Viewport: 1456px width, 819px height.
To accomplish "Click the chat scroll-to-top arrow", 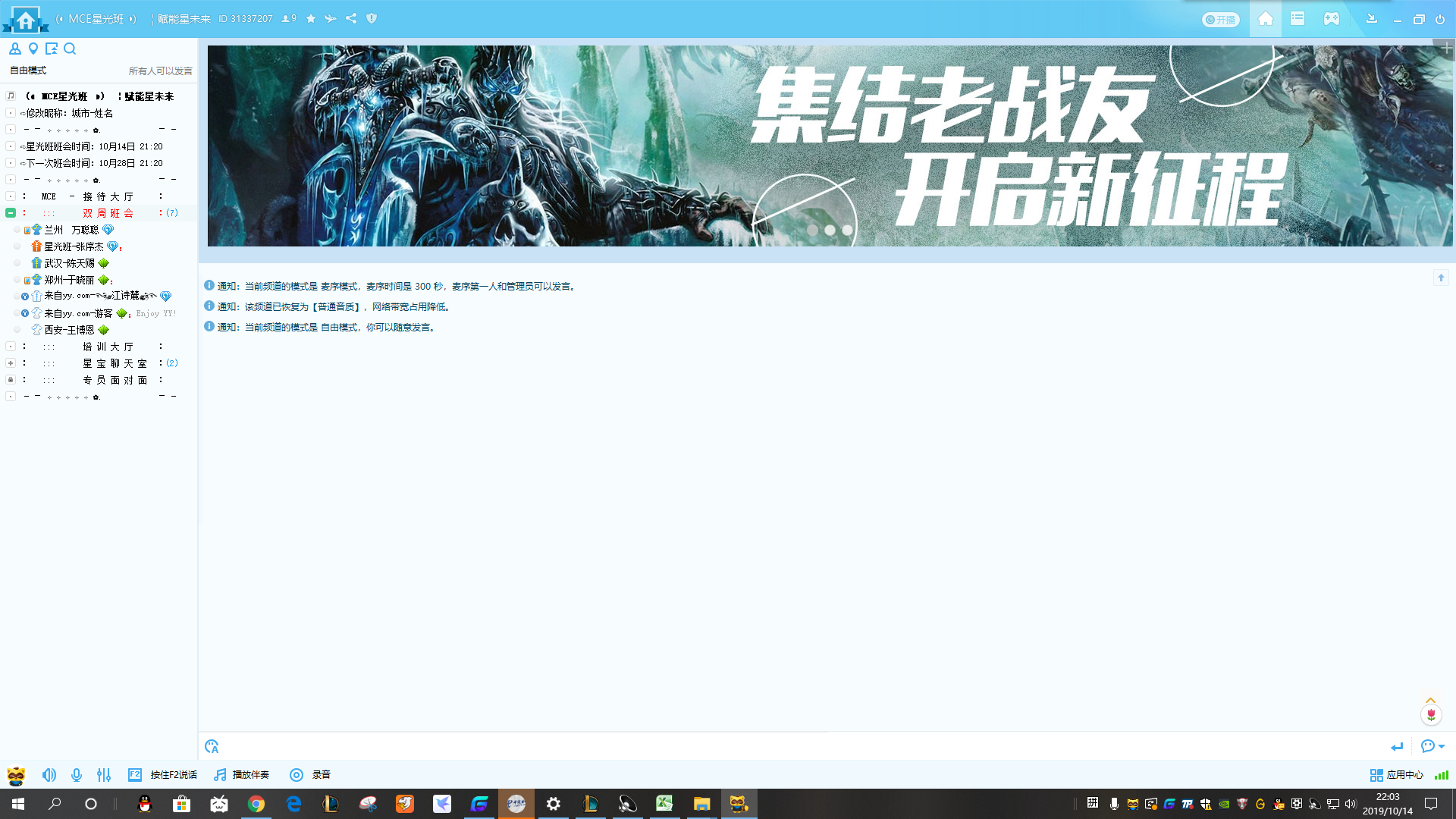I will 1441,278.
